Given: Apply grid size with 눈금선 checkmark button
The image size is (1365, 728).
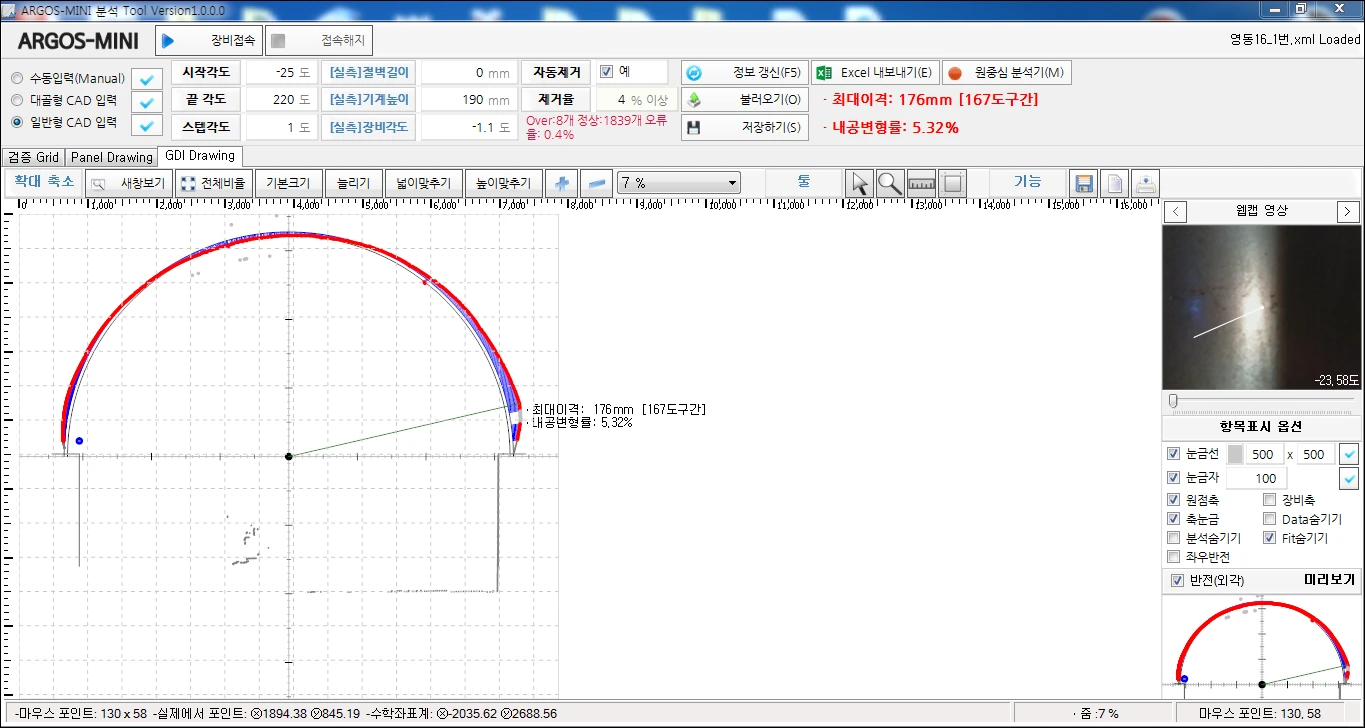Looking at the screenshot, I should pyautogui.click(x=1349, y=454).
